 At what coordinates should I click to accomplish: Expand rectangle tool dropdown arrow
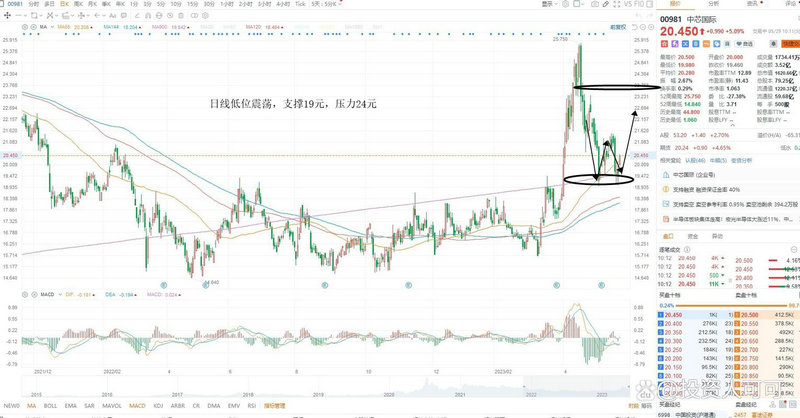tap(41, 16)
